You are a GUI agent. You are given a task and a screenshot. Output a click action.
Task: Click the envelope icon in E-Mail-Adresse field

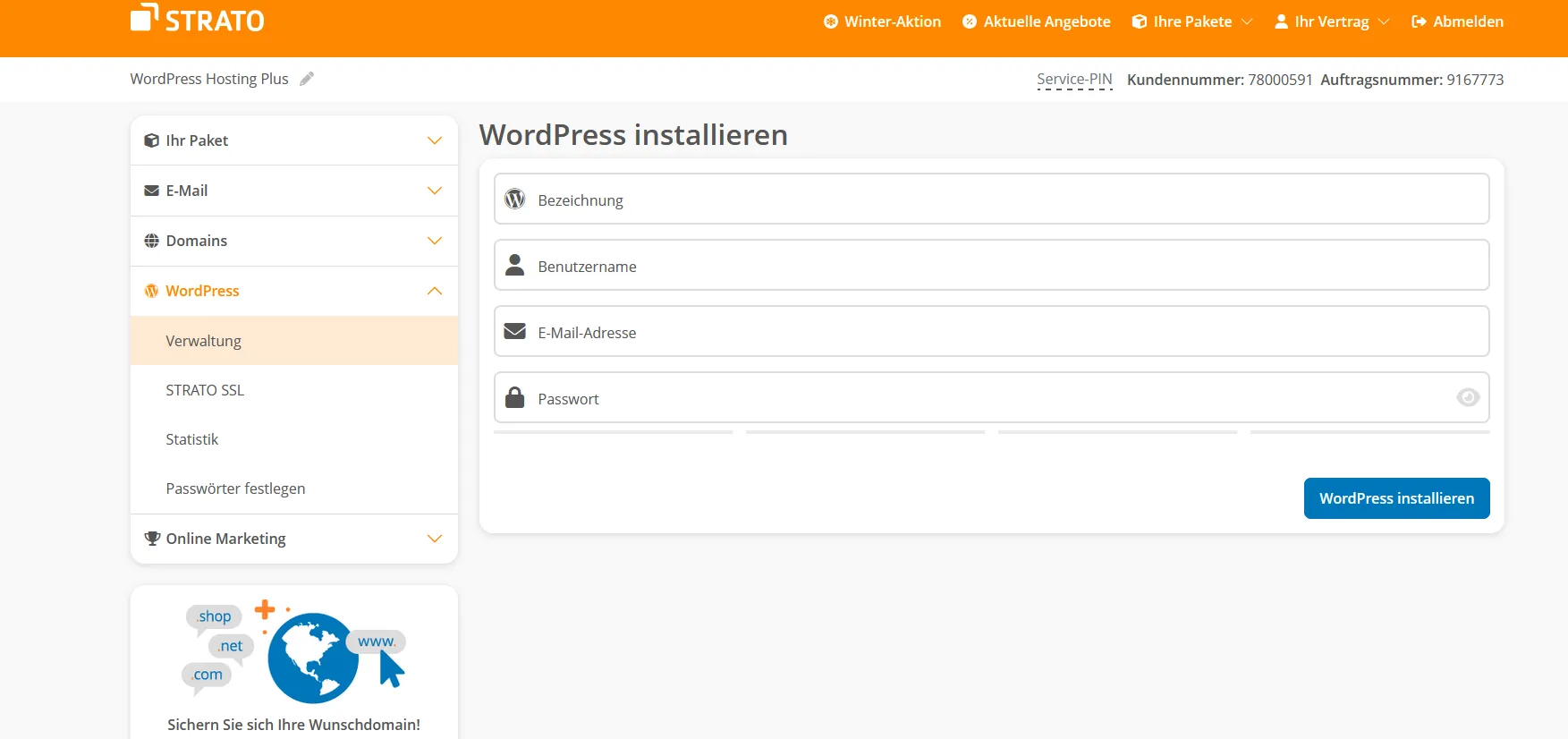coord(515,331)
